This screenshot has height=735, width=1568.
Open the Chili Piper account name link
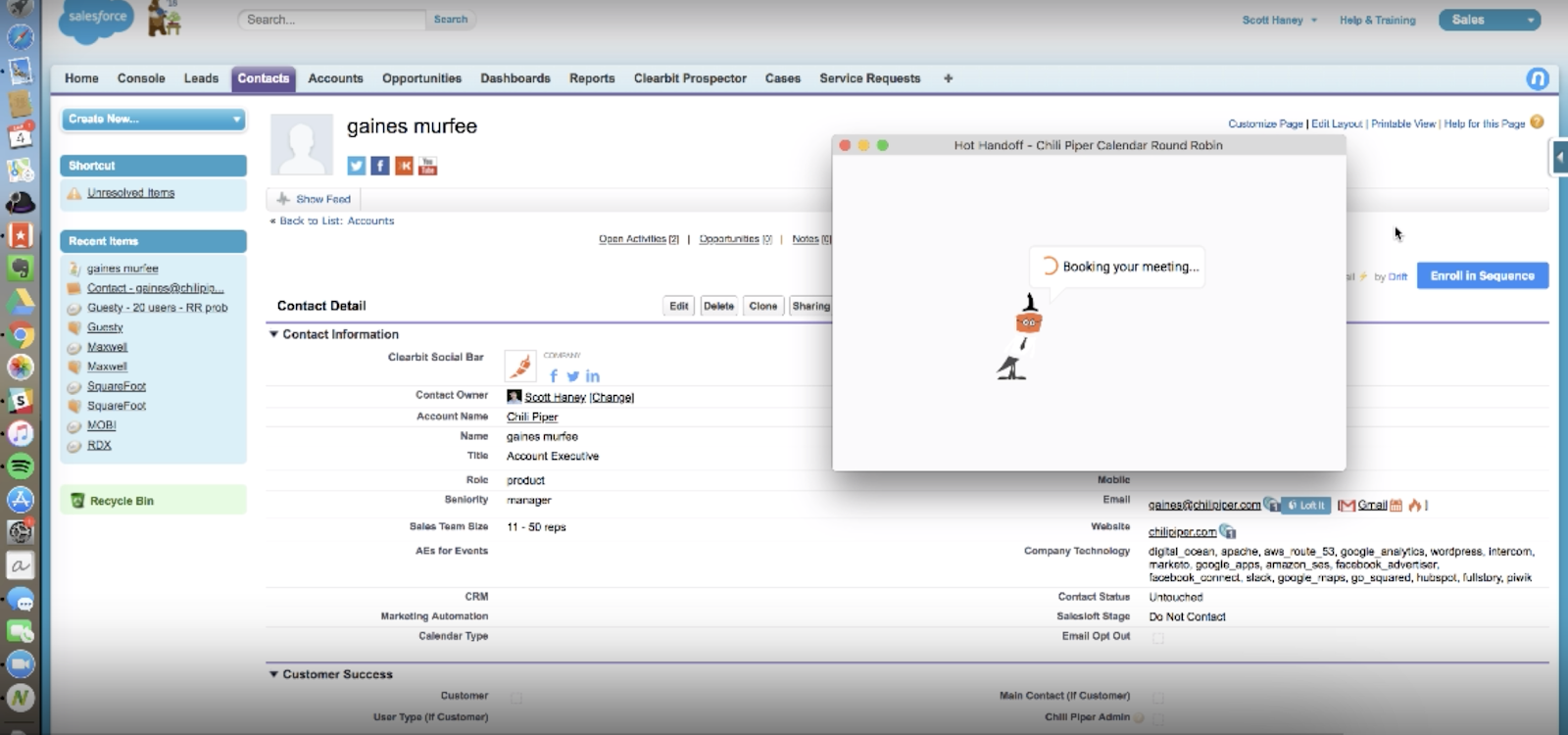(x=532, y=416)
